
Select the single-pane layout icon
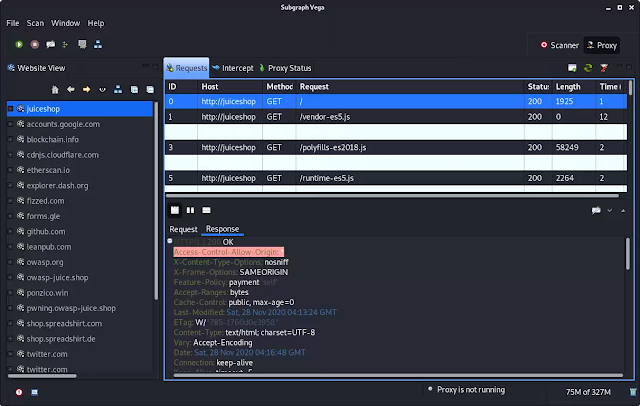pos(207,210)
